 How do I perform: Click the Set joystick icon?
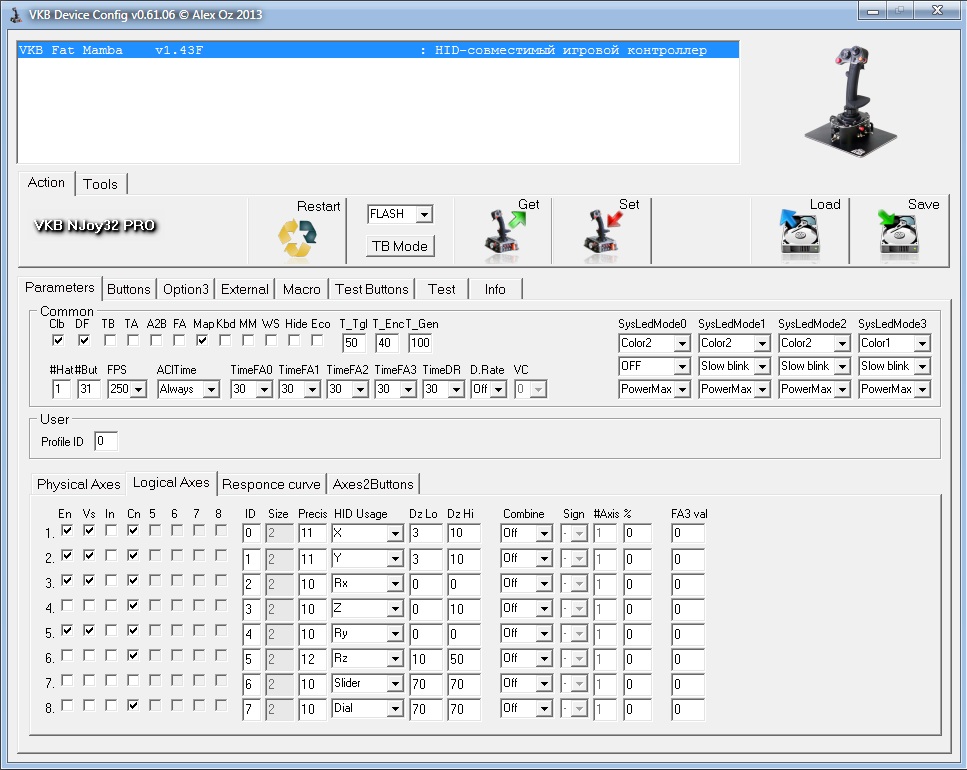[x=603, y=232]
